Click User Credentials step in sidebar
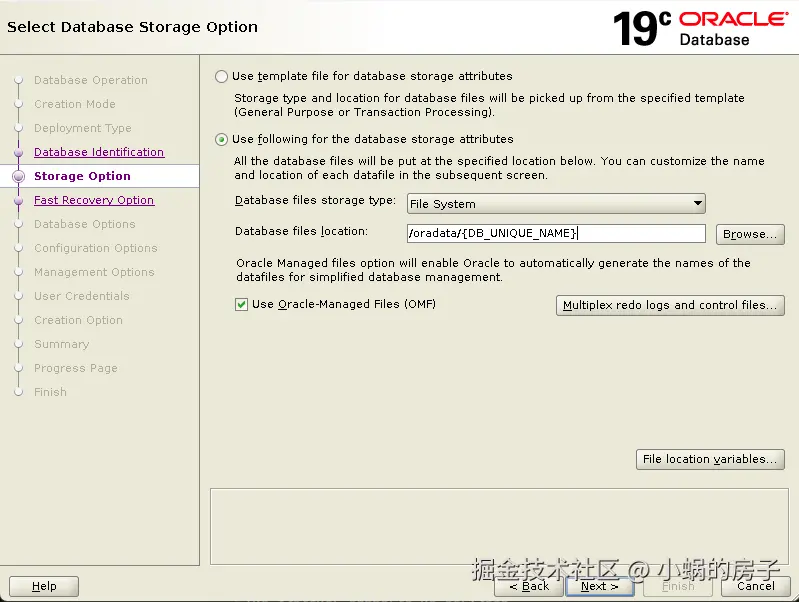 click(x=82, y=296)
